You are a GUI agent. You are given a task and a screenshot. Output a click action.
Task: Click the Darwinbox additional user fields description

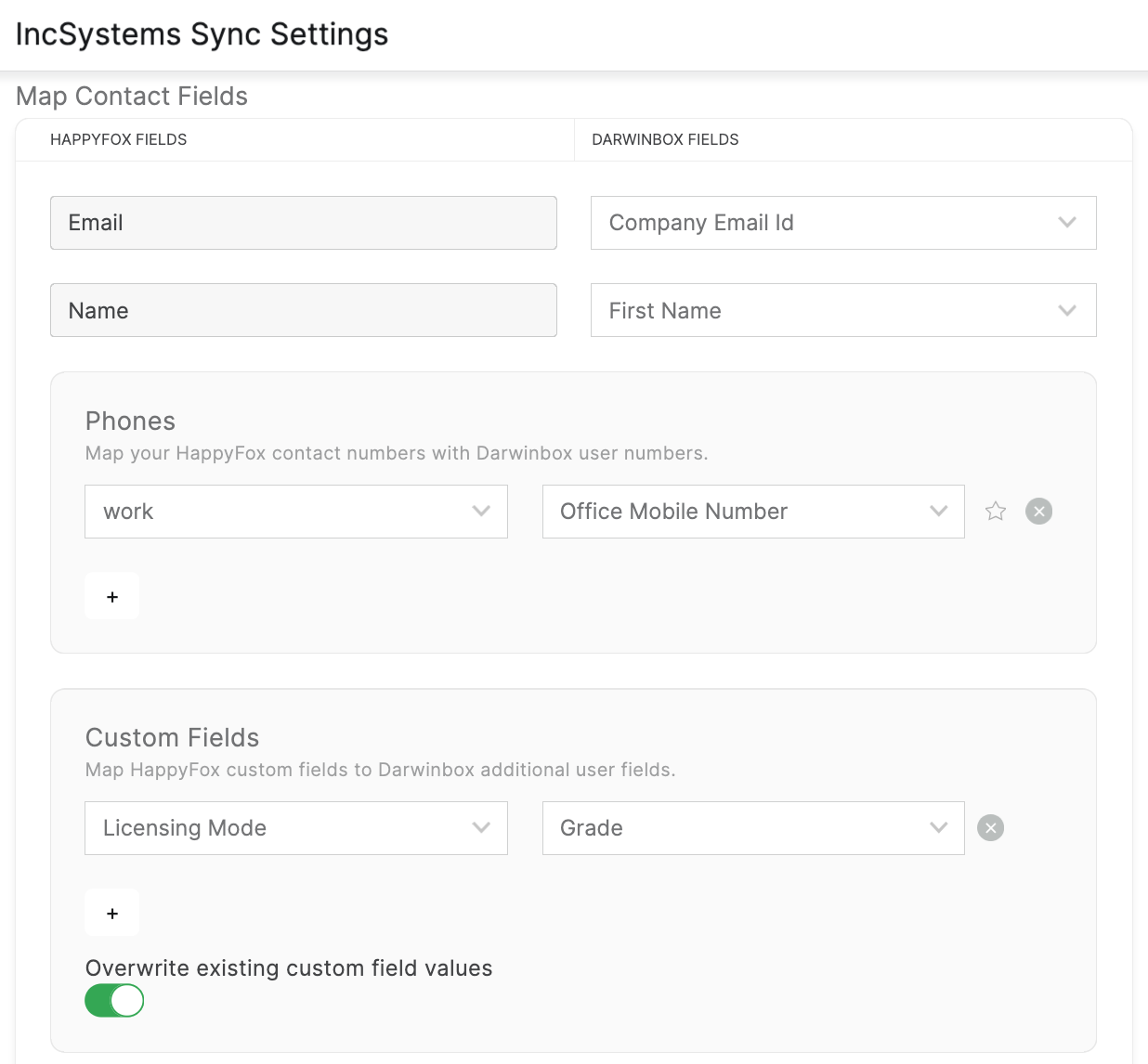[x=381, y=770]
